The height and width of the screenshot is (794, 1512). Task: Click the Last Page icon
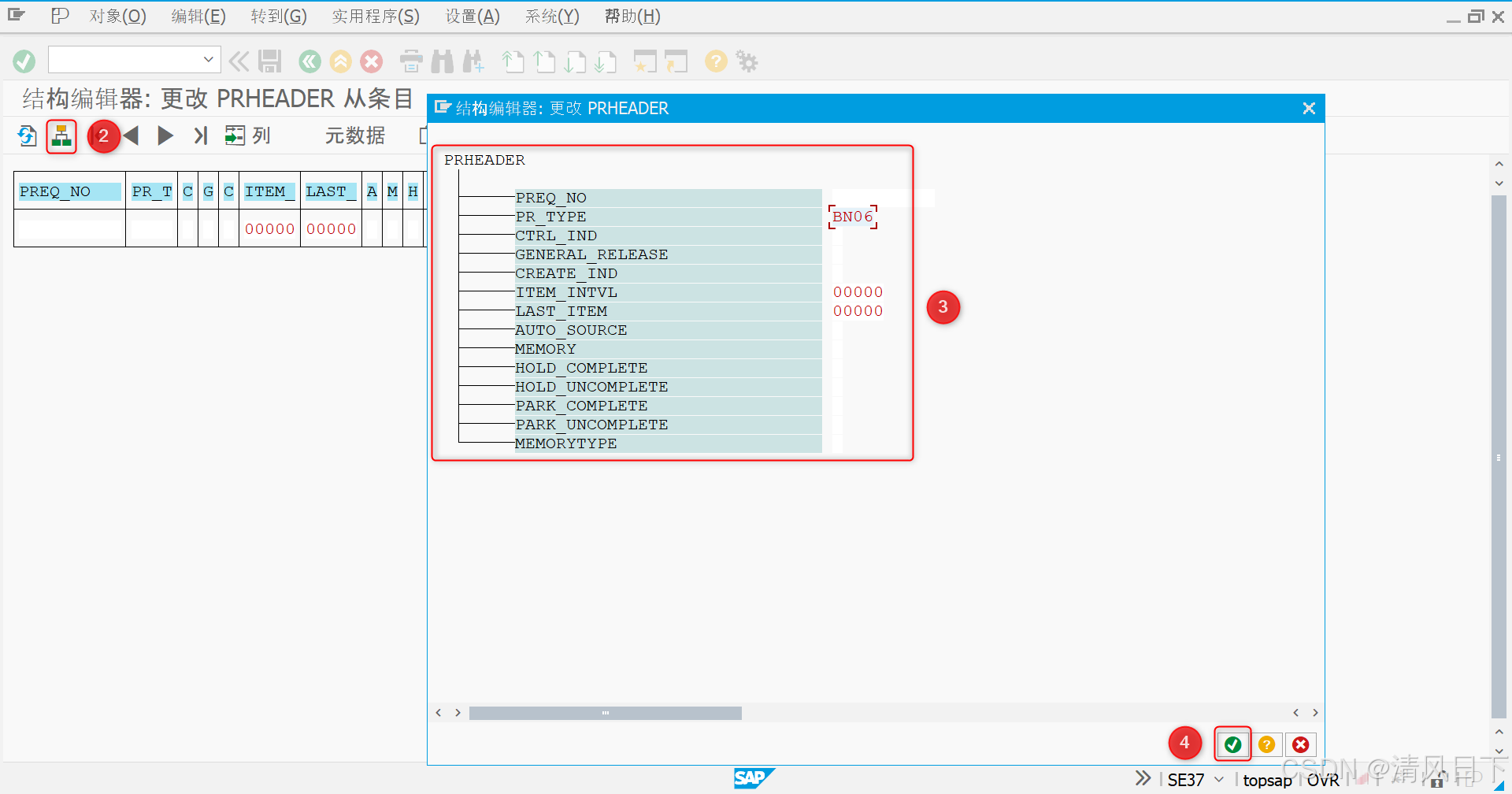606,61
